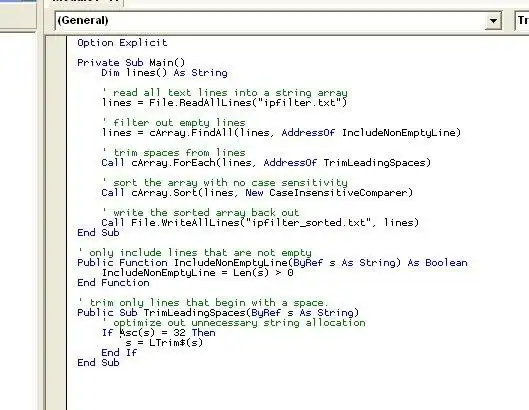Click the cArray.FindAll line

281,133
